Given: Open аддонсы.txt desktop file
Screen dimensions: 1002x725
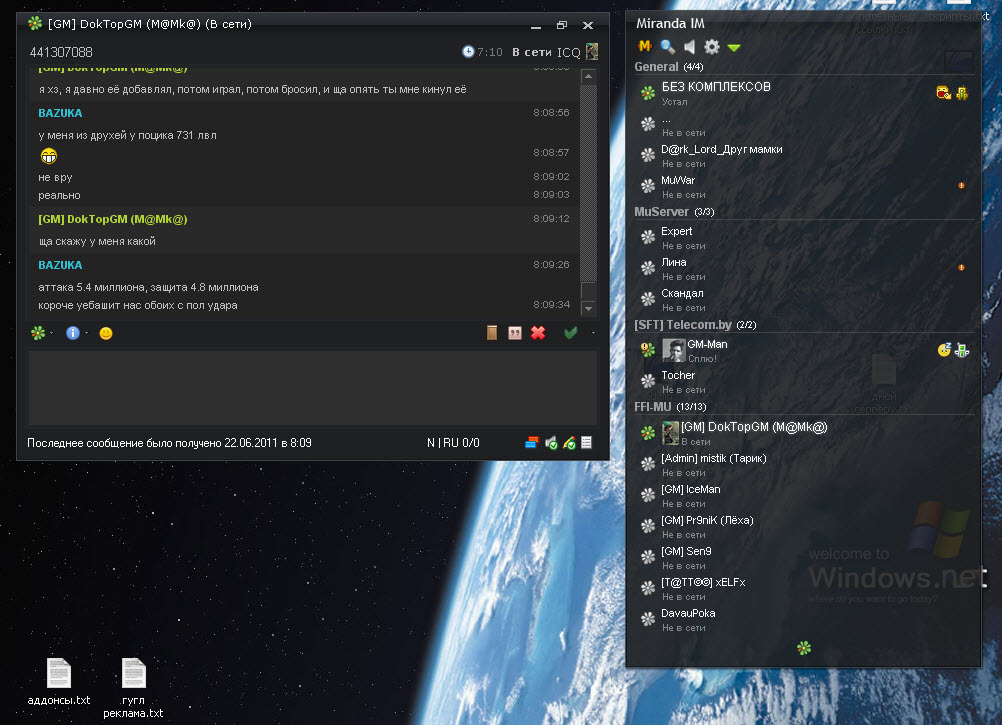Looking at the screenshot, I should point(59,682).
